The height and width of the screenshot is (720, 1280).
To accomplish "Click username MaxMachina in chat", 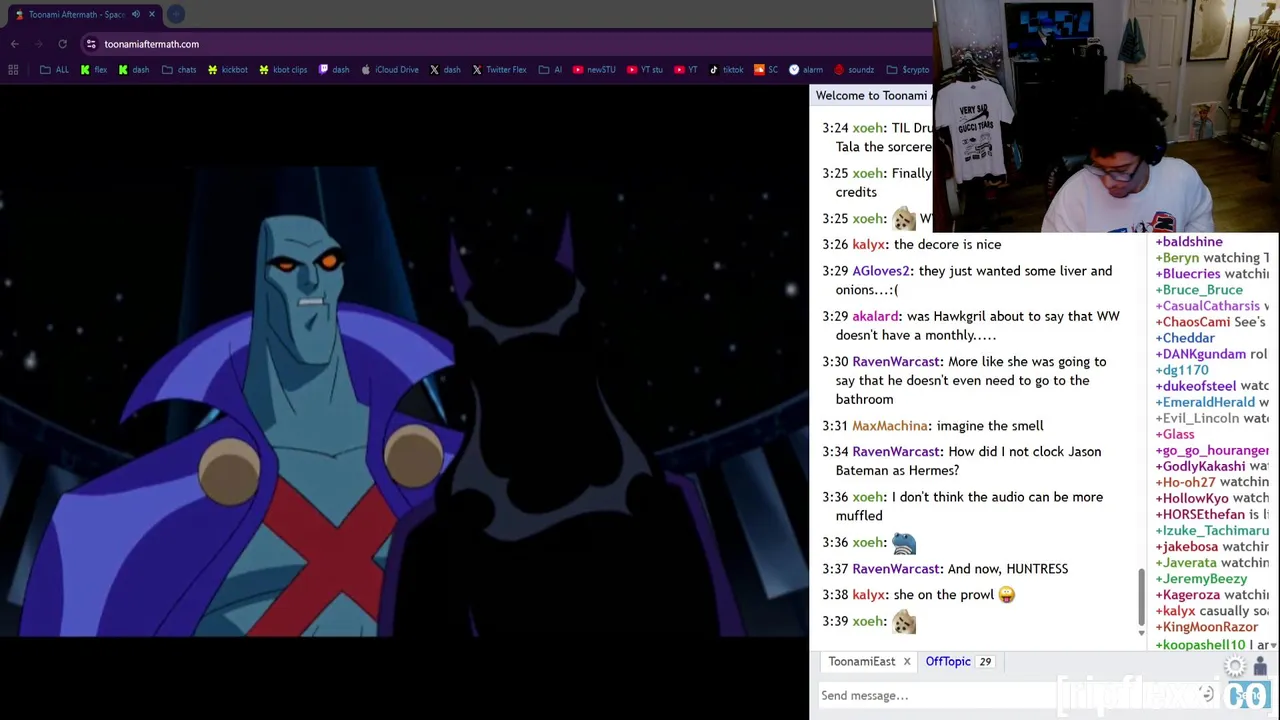I will [890, 426].
